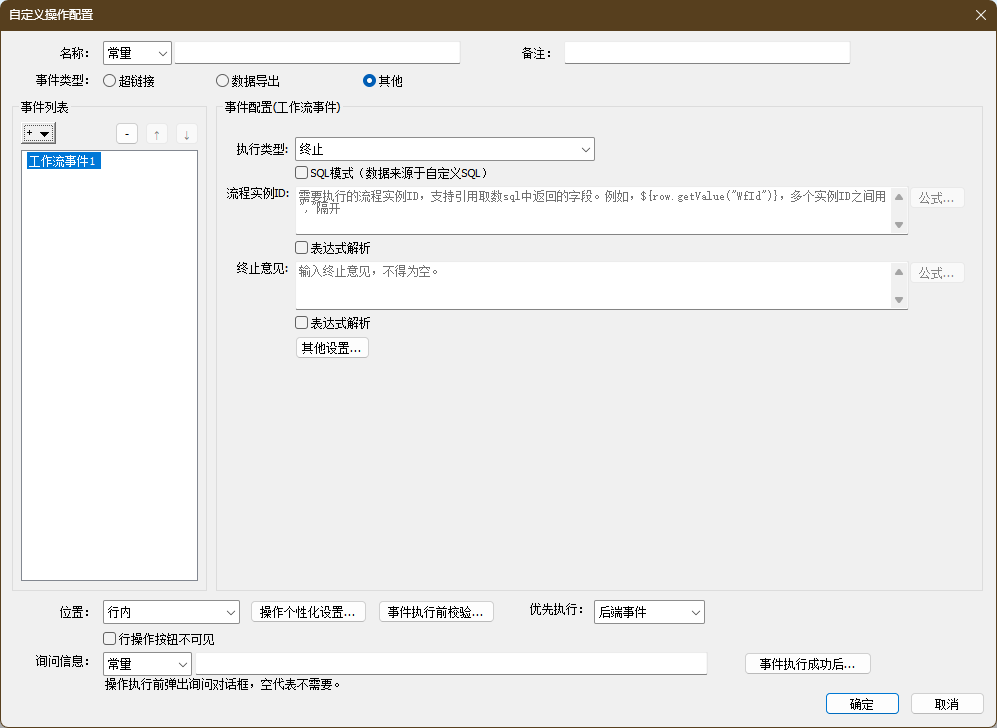Toggle 行操作按钮不可见 checkbox
The width and height of the screenshot is (997, 728).
coord(110,639)
